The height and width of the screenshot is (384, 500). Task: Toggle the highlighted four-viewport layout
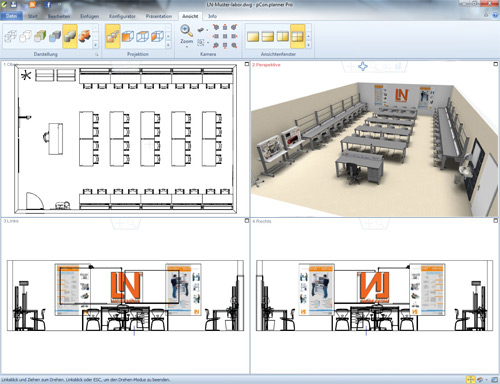coord(298,36)
